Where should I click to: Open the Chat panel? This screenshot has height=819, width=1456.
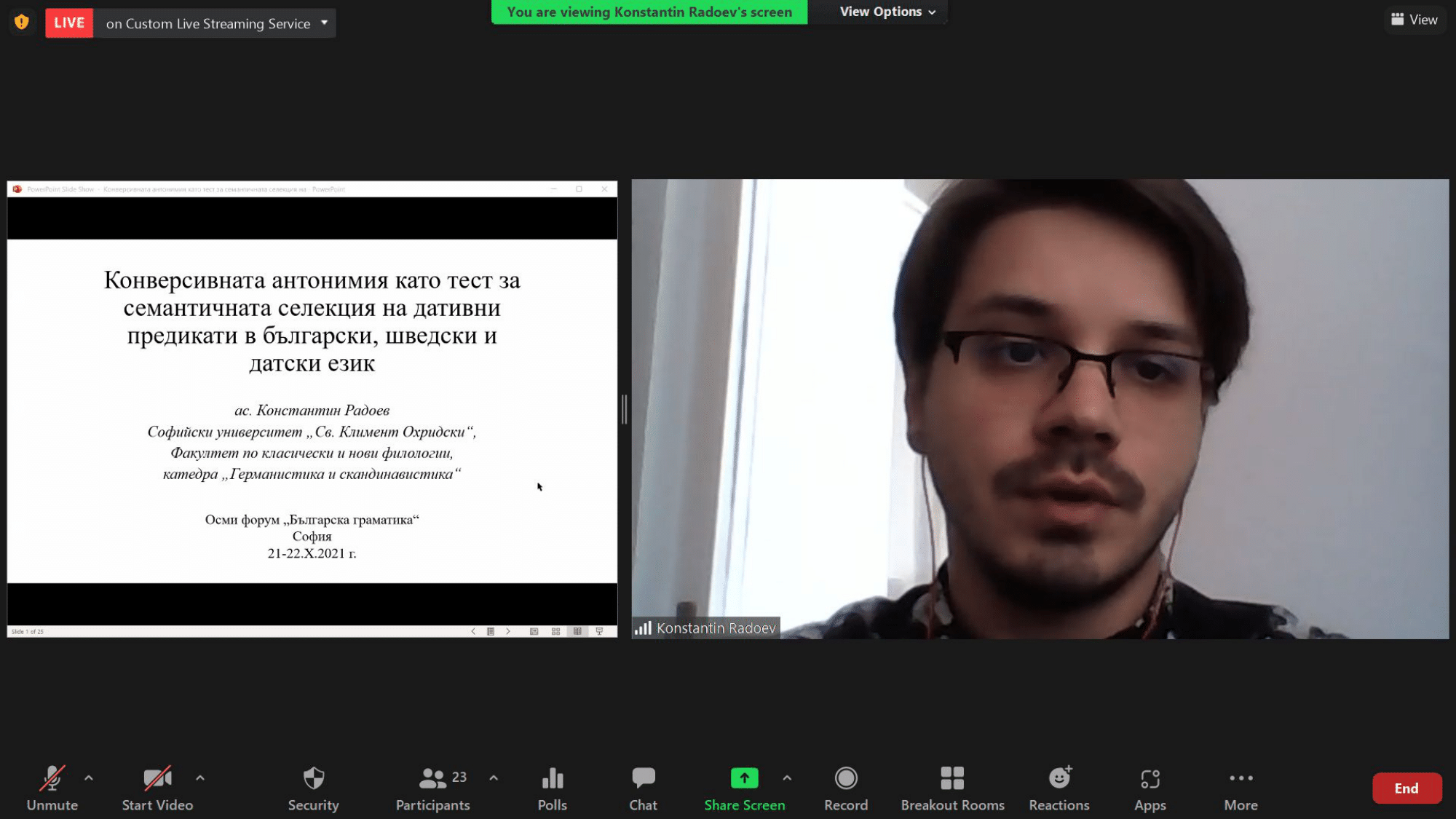643,788
